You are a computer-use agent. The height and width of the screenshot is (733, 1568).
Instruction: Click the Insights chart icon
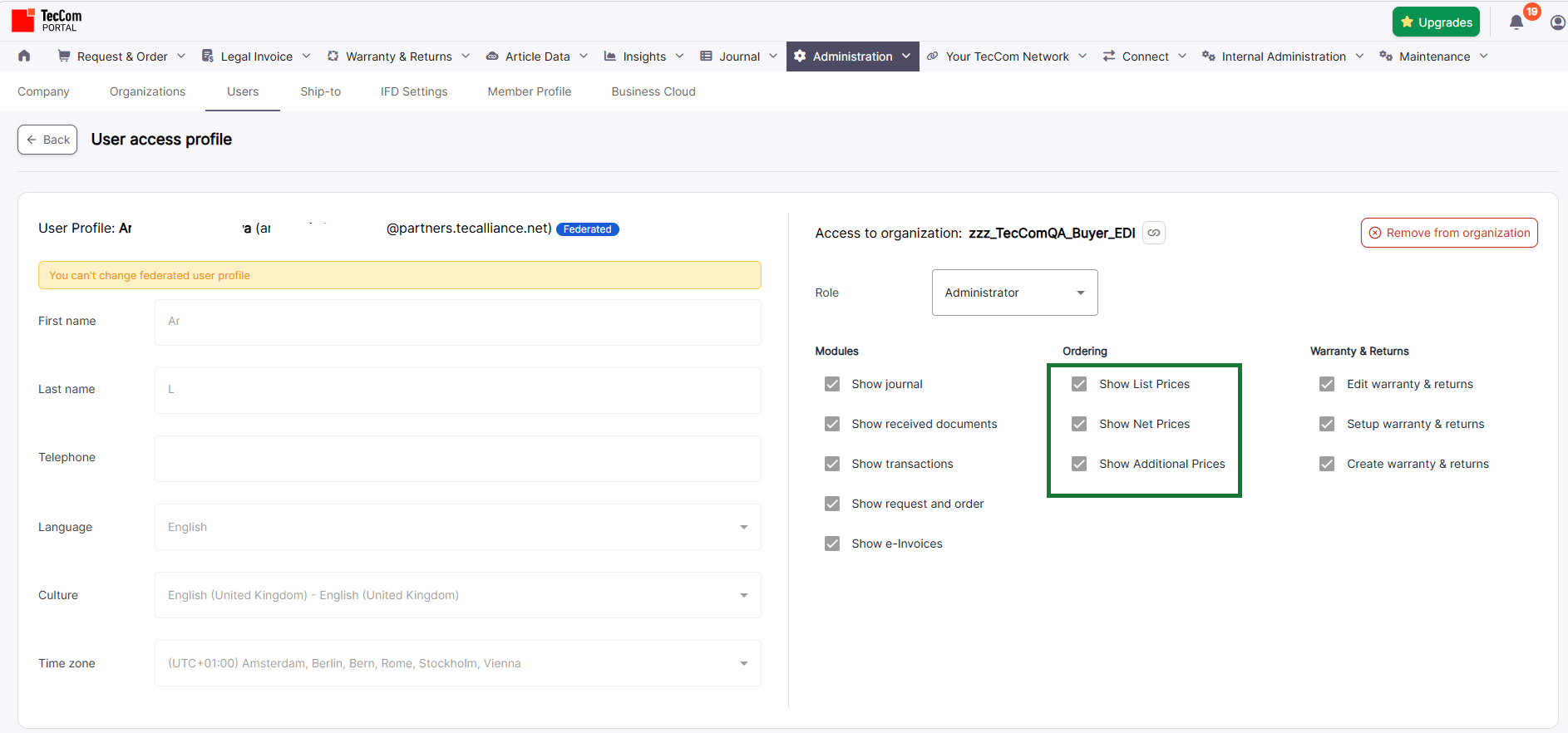[610, 56]
